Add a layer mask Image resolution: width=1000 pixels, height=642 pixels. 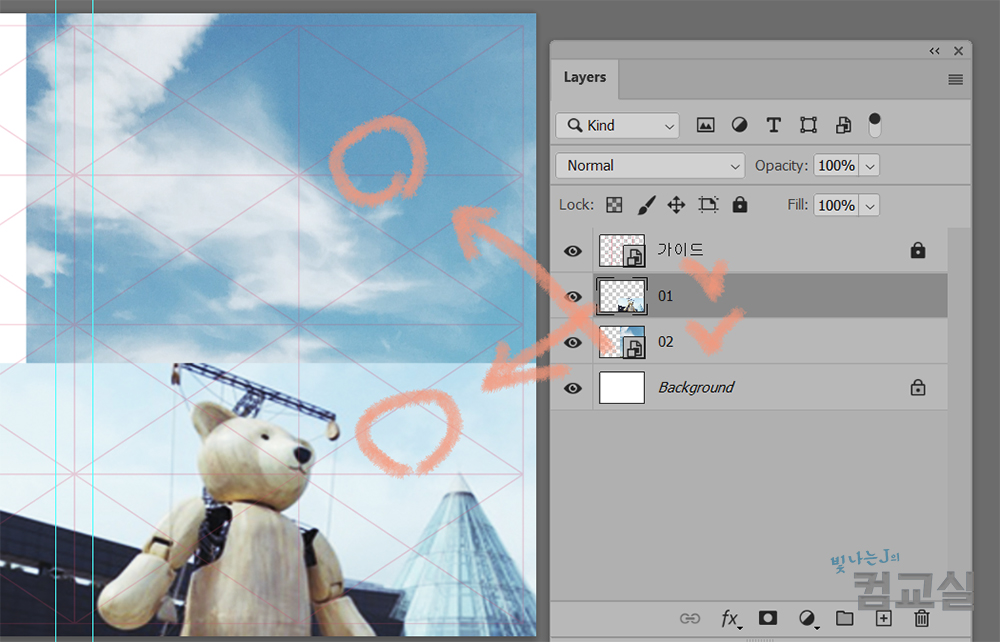point(768,618)
